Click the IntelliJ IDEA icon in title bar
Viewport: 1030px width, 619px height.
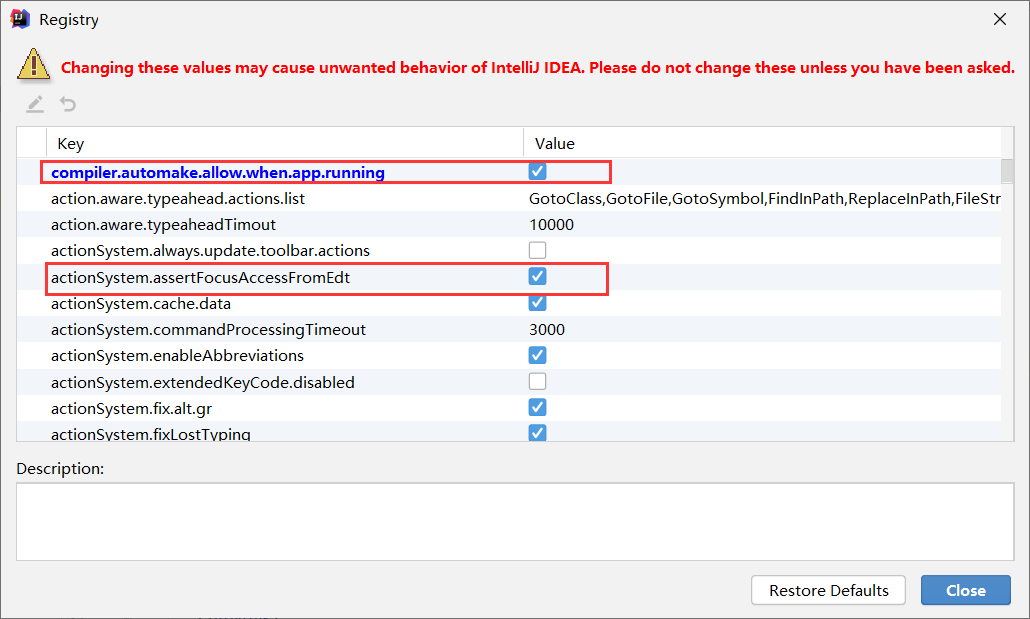click(20, 19)
